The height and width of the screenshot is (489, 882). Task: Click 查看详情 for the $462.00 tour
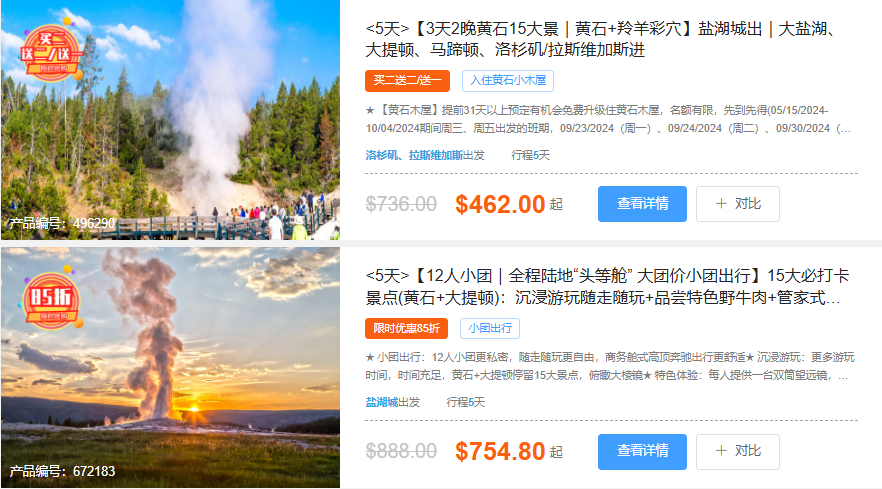point(642,204)
